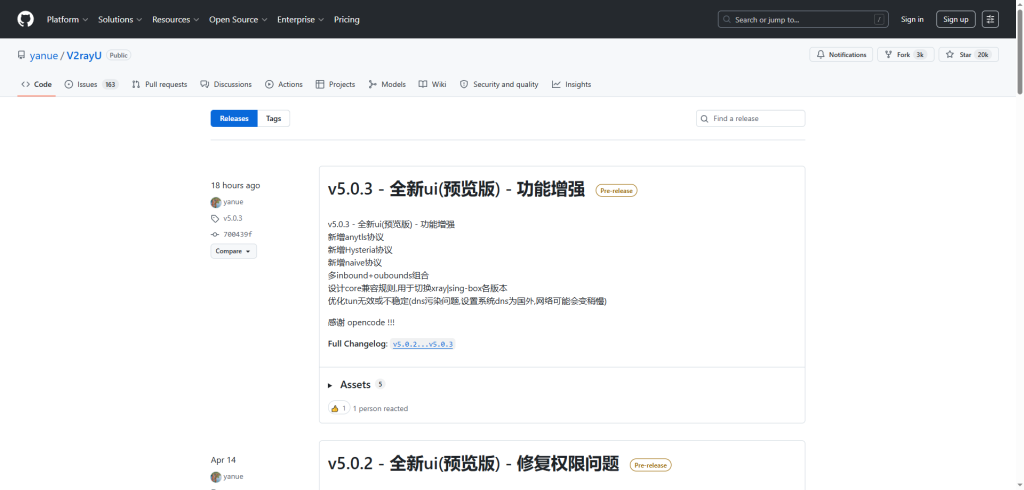Open the yanue owner link
Image resolution: width=1024 pixels, height=490 pixels.
point(44,56)
